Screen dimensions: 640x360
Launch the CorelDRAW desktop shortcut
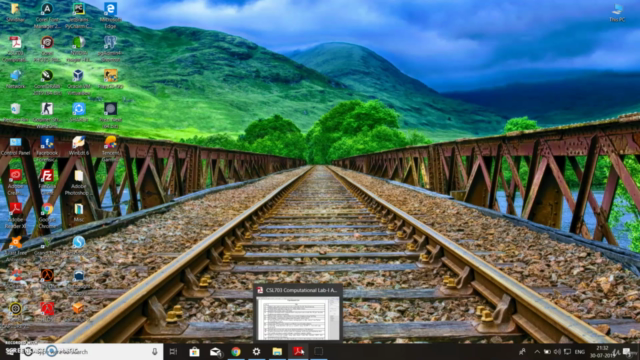pyautogui.click(x=47, y=82)
